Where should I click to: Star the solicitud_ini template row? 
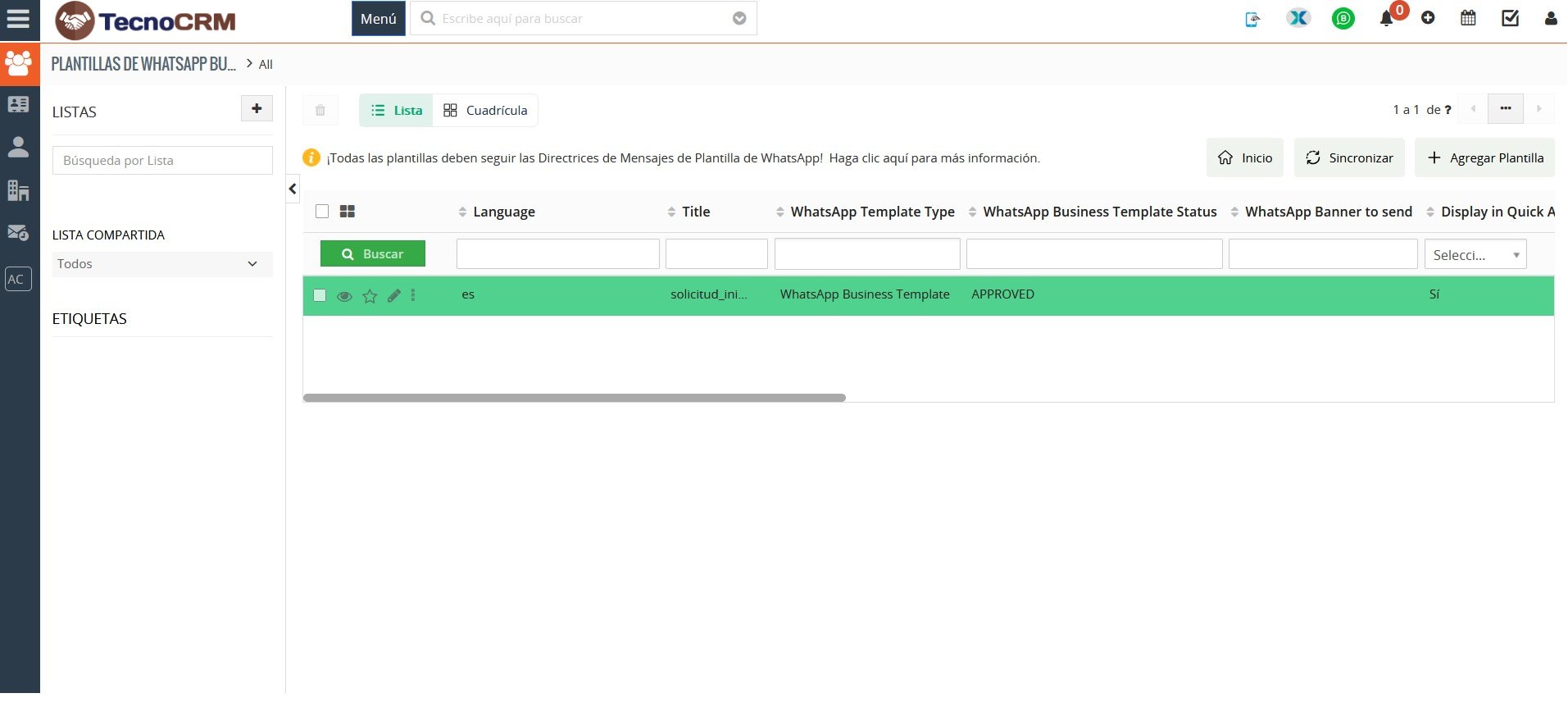click(370, 296)
